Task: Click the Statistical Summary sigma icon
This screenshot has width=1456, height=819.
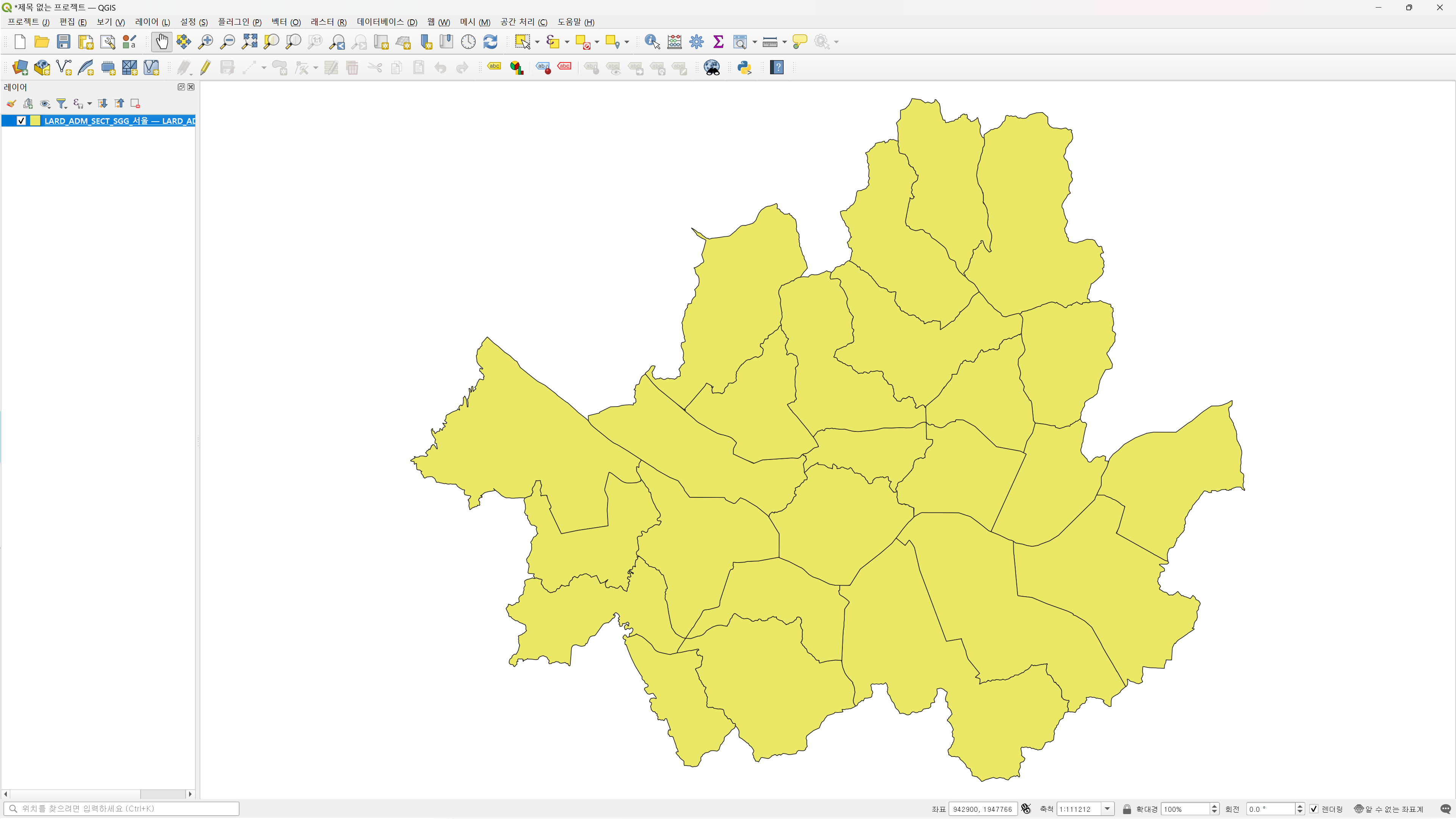Action: click(x=719, y=42)
